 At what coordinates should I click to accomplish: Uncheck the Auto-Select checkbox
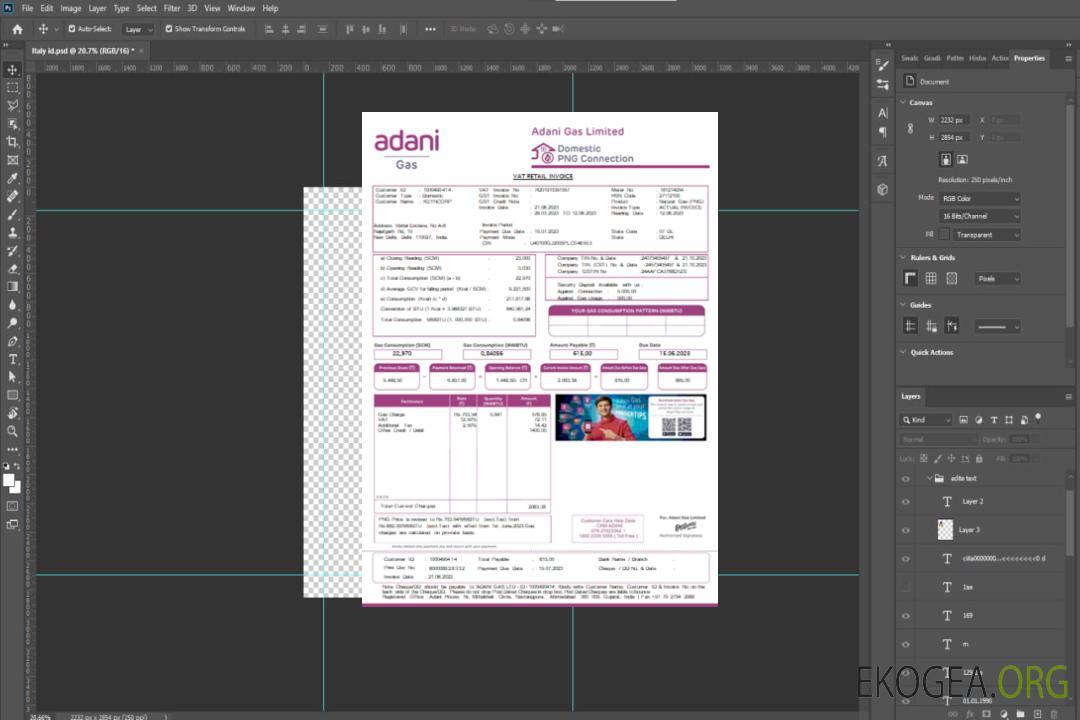pos(71,29)
